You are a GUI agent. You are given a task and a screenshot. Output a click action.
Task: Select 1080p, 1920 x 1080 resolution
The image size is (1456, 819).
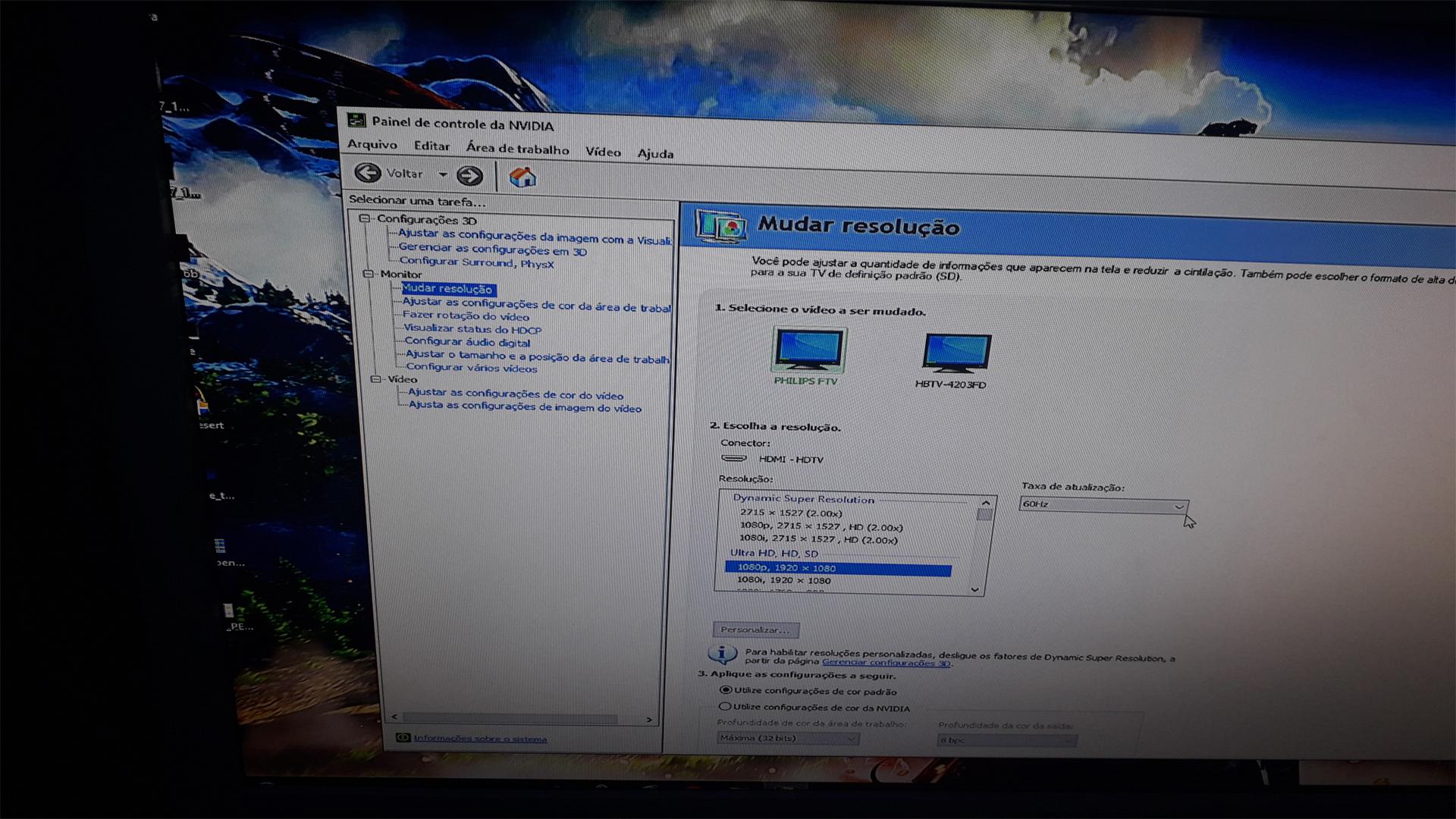tap(838, 568)
